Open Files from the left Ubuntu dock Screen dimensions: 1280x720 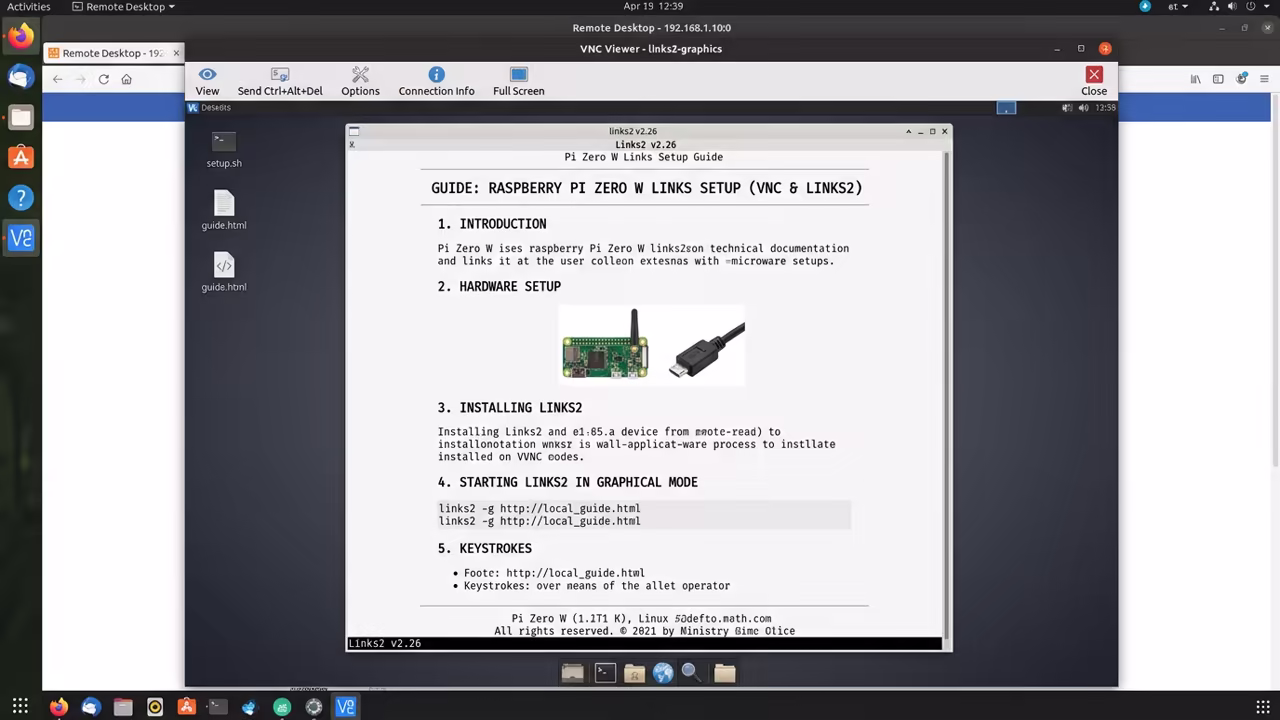[21, 117]
